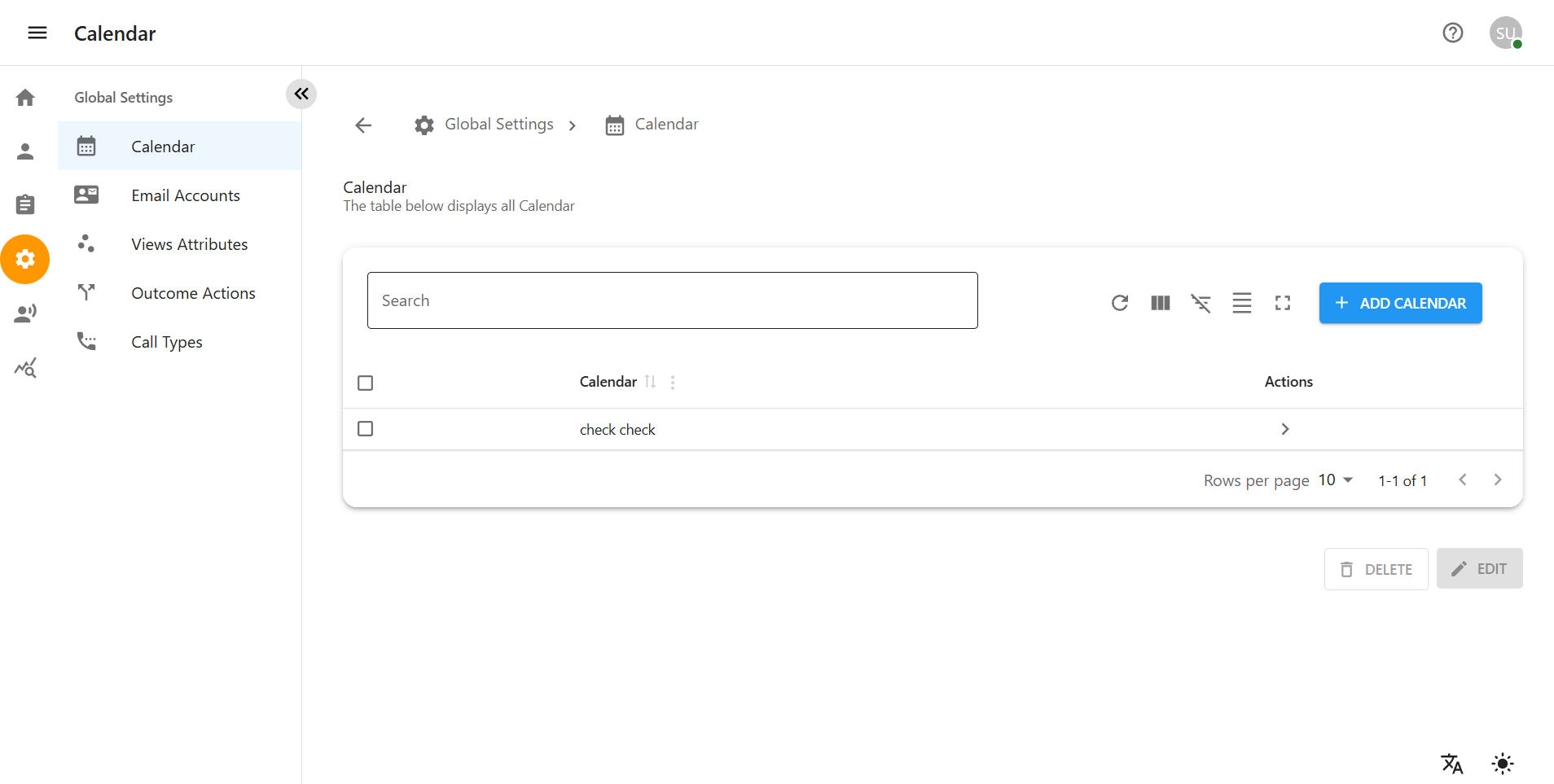This screenshot has height=784, width=1554.
Task: Switch language with the translate icon
Action: 1451,764
